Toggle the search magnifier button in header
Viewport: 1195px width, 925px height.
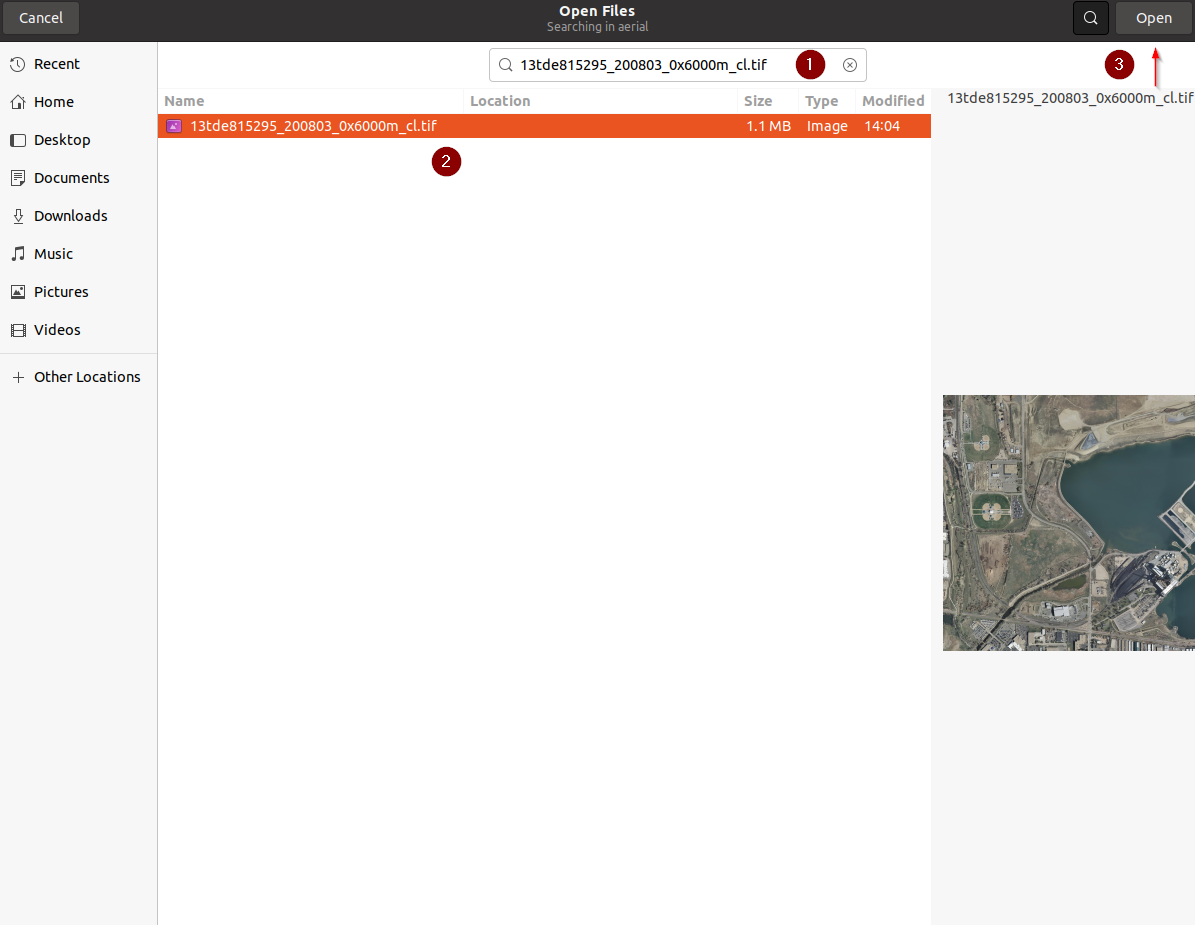[1091, 18]
